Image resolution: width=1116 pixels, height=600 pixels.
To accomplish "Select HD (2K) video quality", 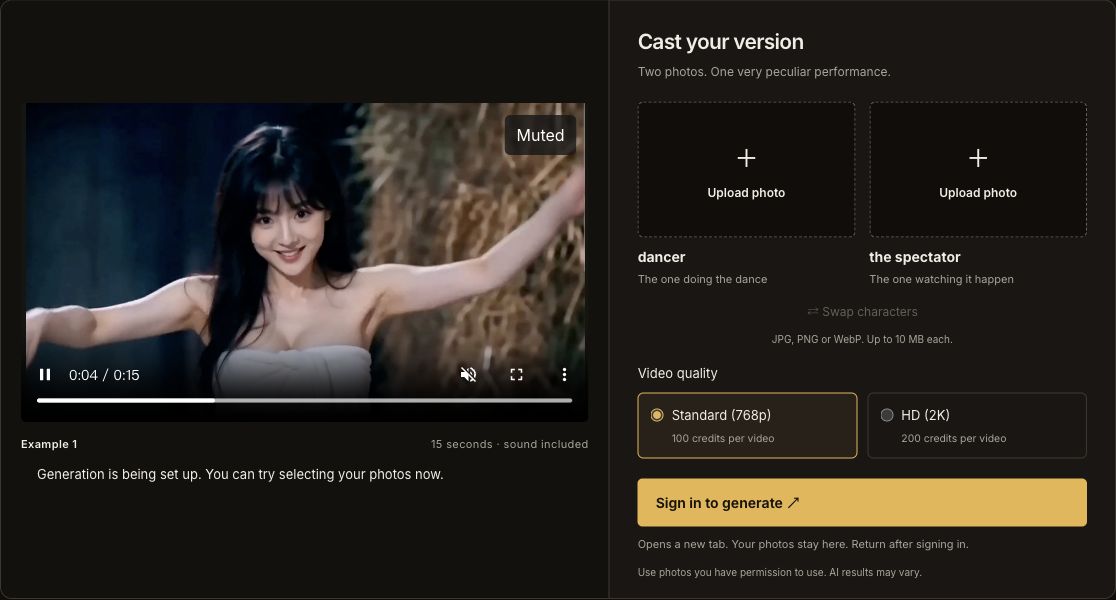I will coord(977,425).
